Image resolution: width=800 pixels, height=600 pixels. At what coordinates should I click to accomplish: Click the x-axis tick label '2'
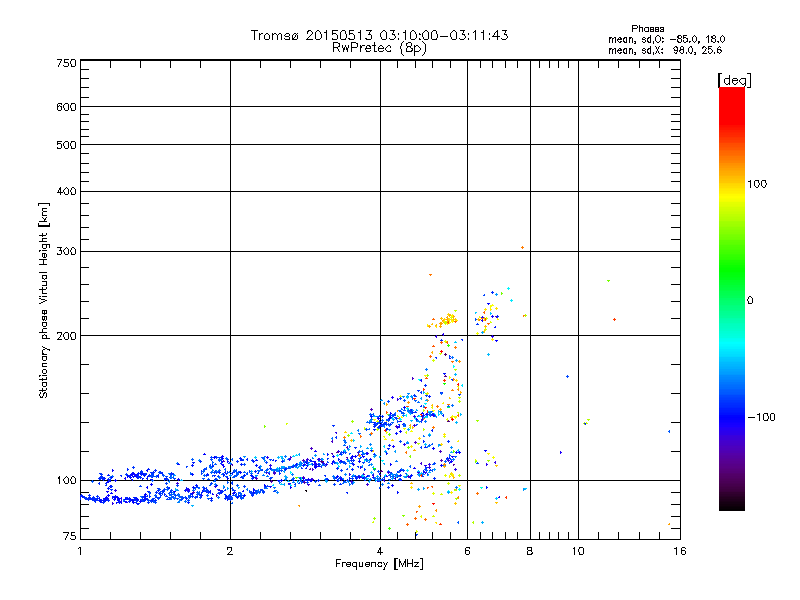coord(230,551)
